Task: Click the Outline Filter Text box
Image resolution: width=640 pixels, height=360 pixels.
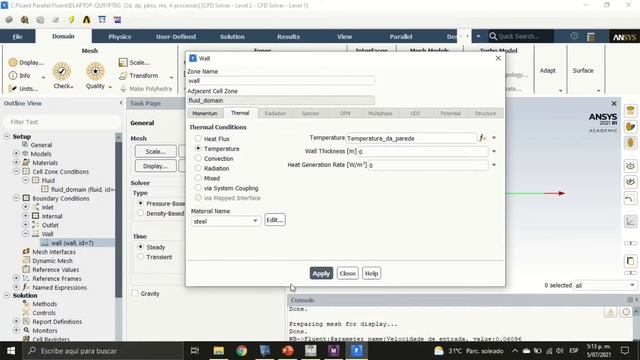Action: tap(62, 122)
